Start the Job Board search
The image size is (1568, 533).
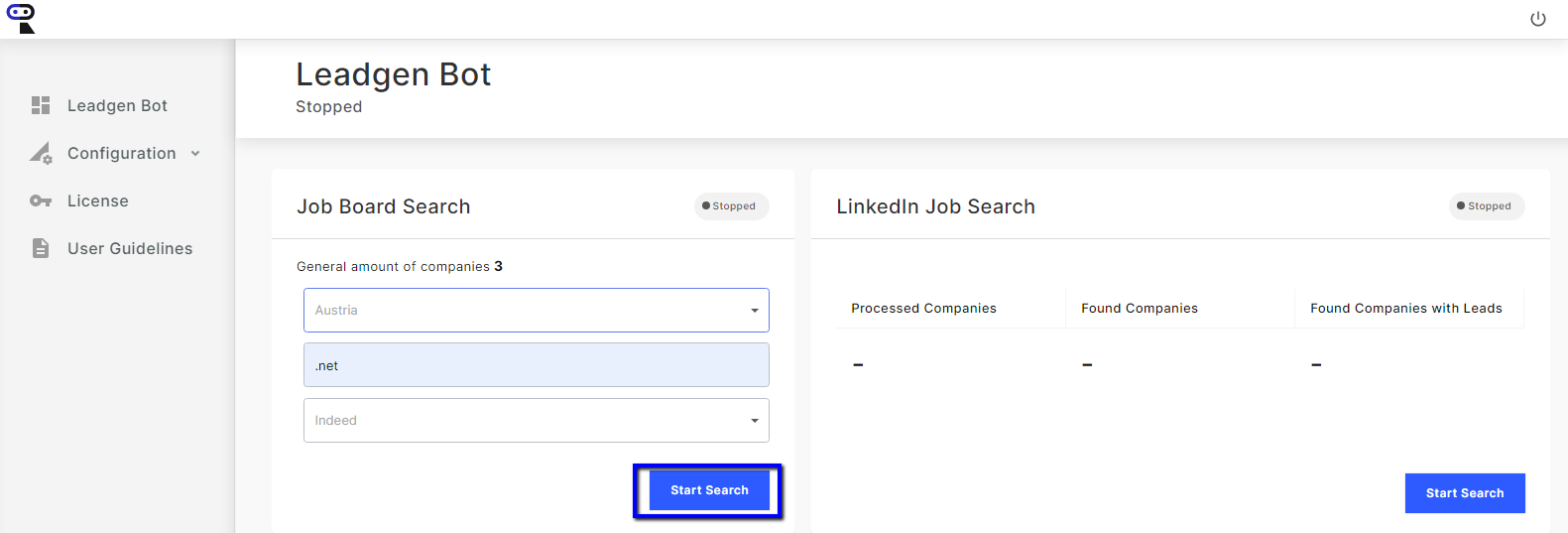coord(709,490)
